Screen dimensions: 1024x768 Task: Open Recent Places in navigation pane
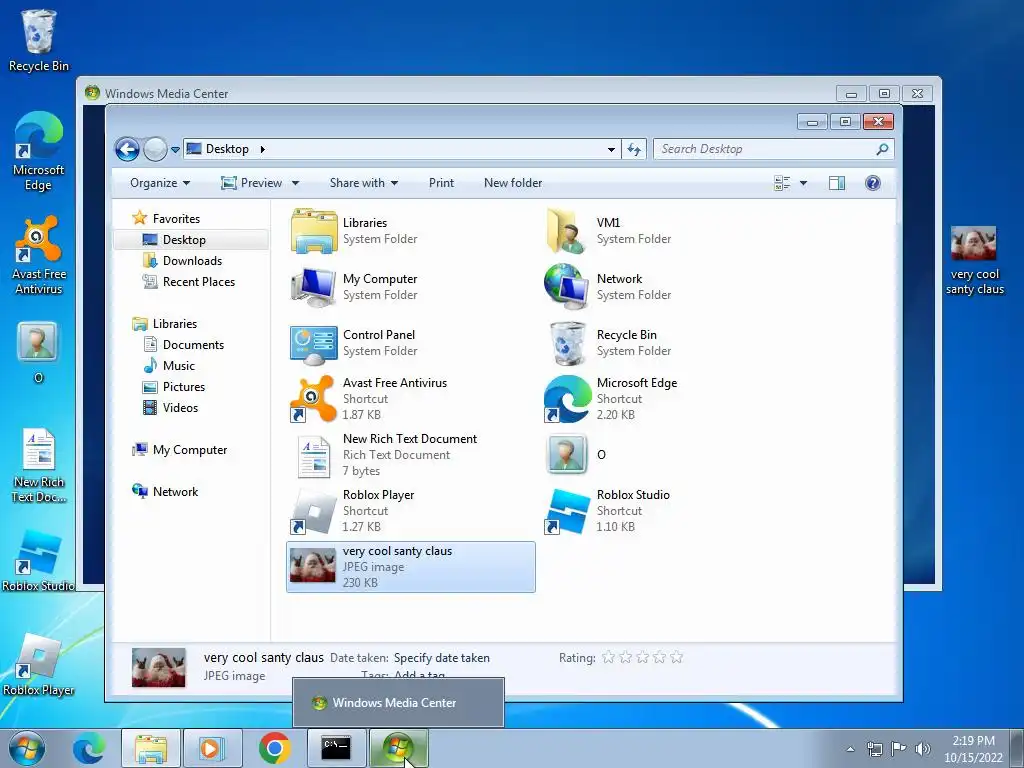[199, 281]
